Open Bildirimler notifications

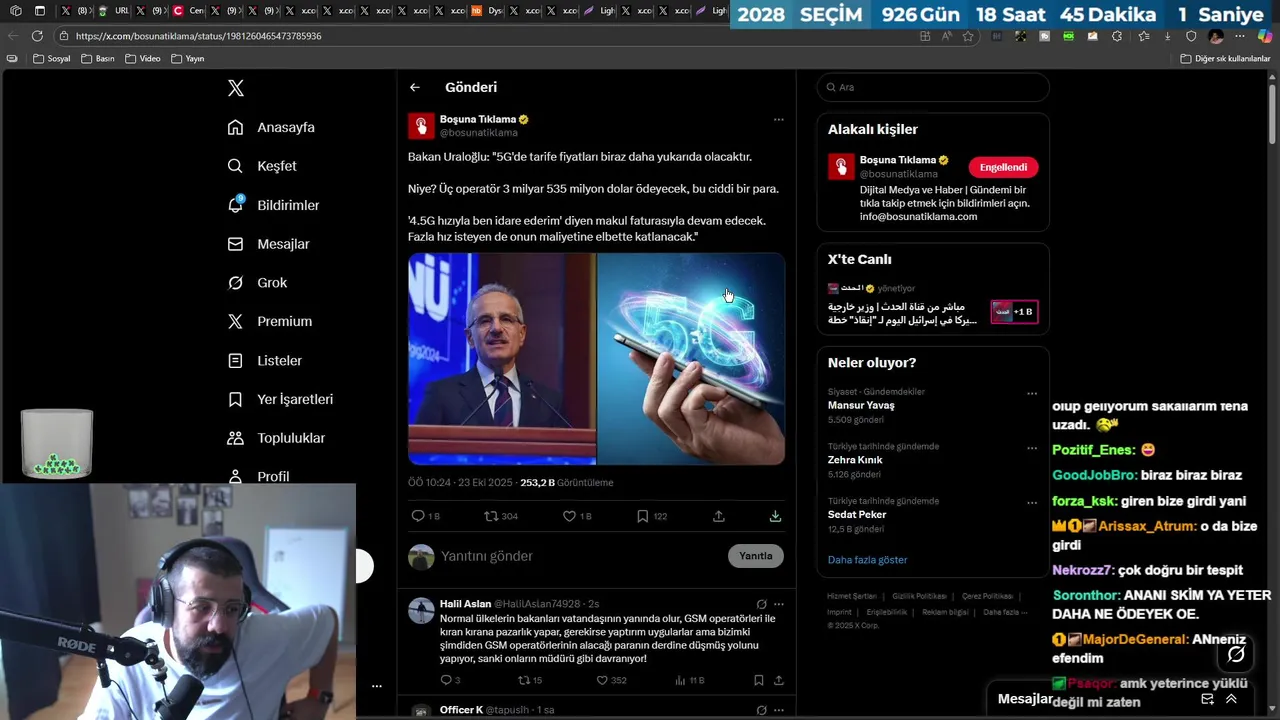tap(273, 205)
